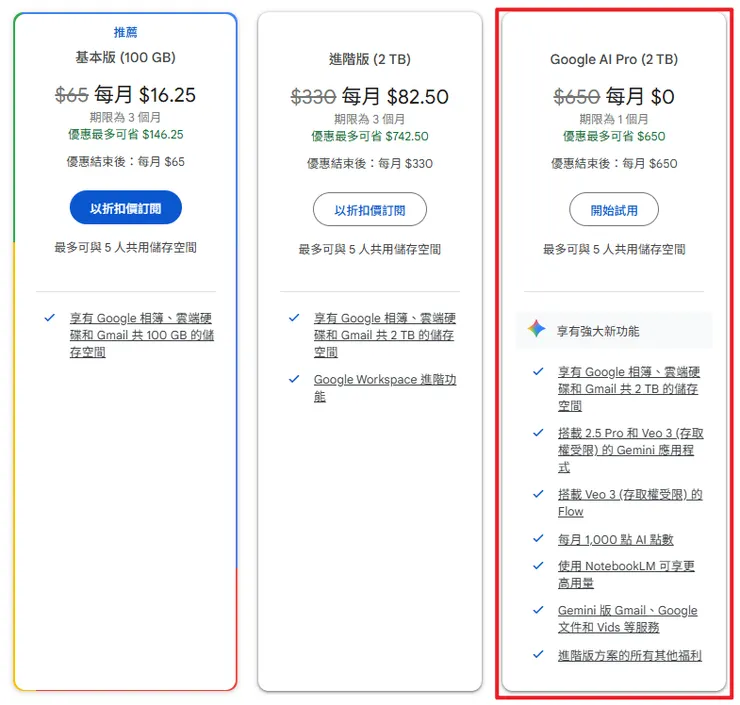Open the 搭載 Veo 3 的 Flow link

630,503
